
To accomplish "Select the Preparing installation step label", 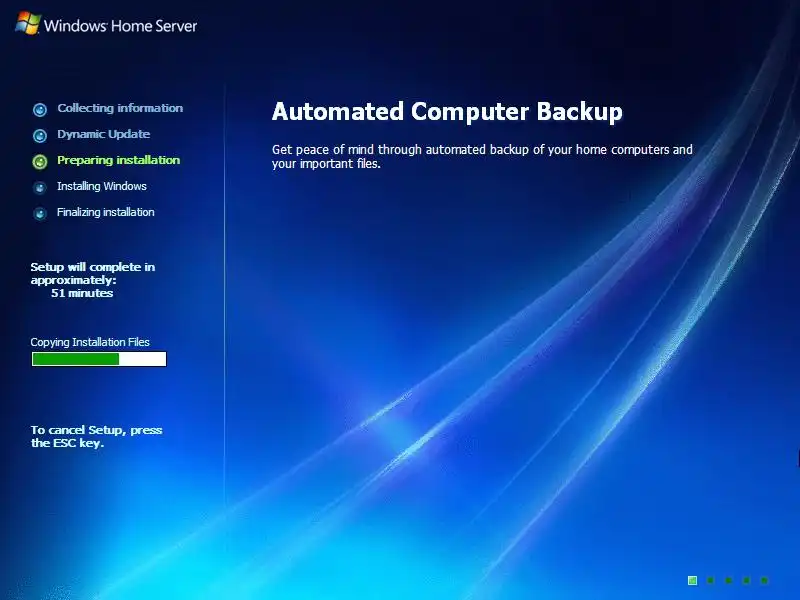I will [118, 160].
